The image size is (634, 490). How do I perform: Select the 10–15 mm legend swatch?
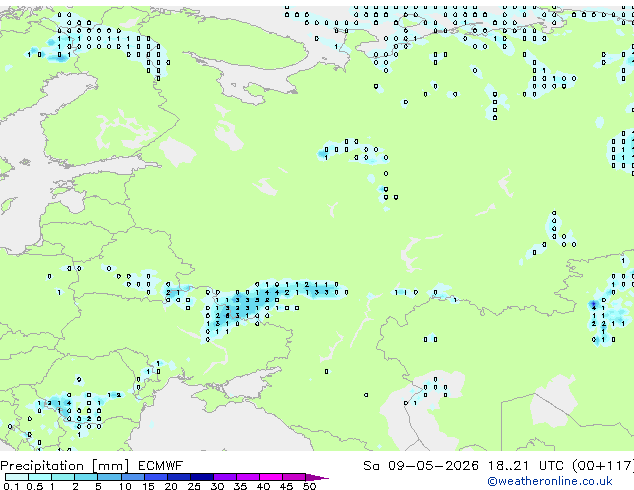(x=133, y=477)
